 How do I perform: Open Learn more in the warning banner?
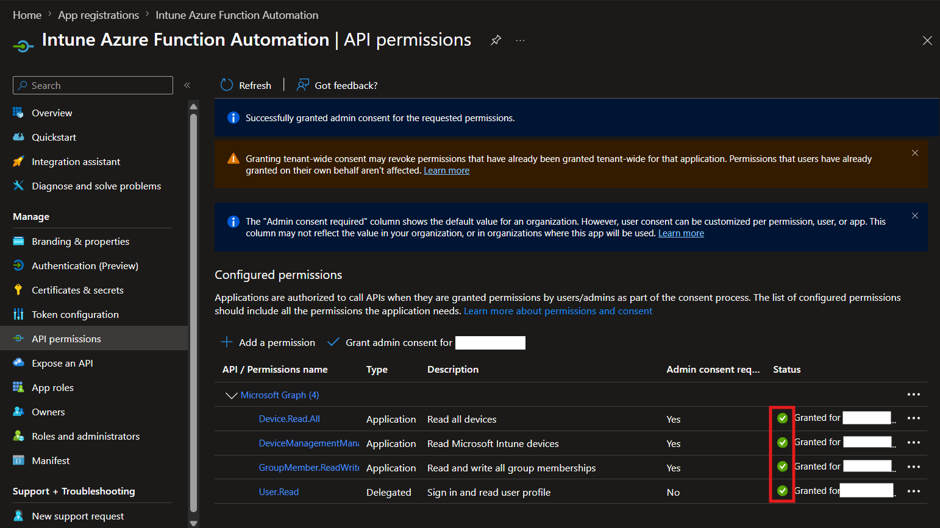tap(446, 171)
